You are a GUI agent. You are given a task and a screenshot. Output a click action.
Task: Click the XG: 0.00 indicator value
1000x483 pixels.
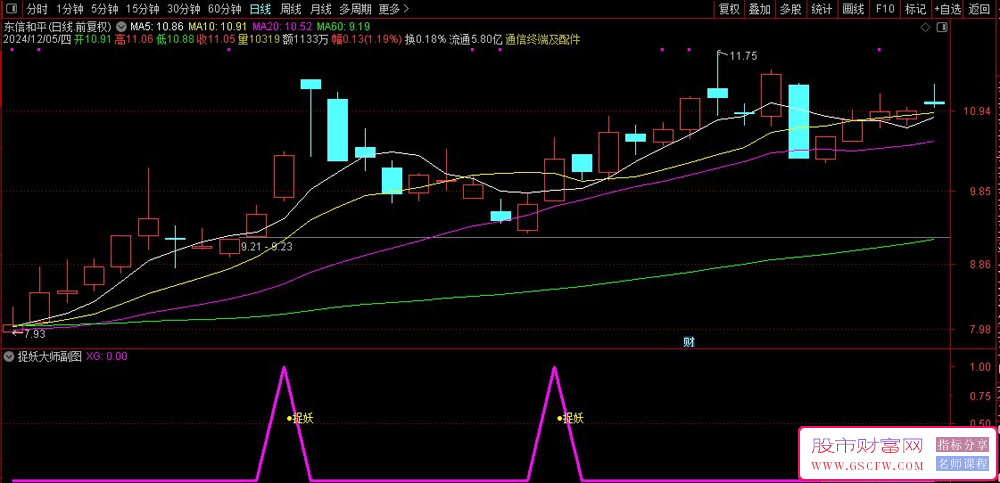point(107,357)
